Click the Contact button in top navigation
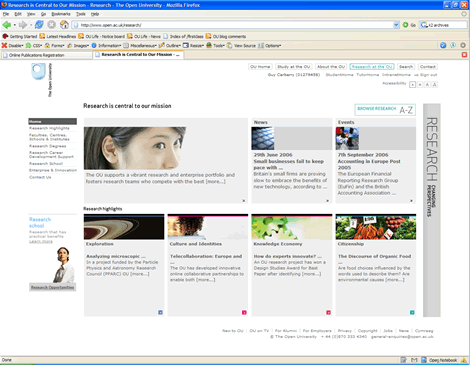 click(x=428, y=67)
